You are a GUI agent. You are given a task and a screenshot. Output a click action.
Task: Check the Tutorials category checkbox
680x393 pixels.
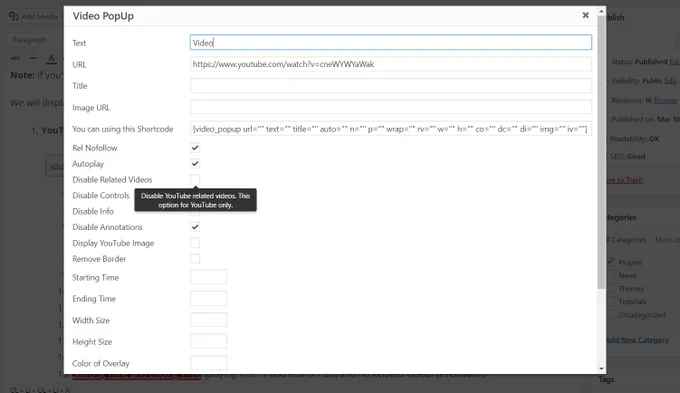tap(611, 301)
